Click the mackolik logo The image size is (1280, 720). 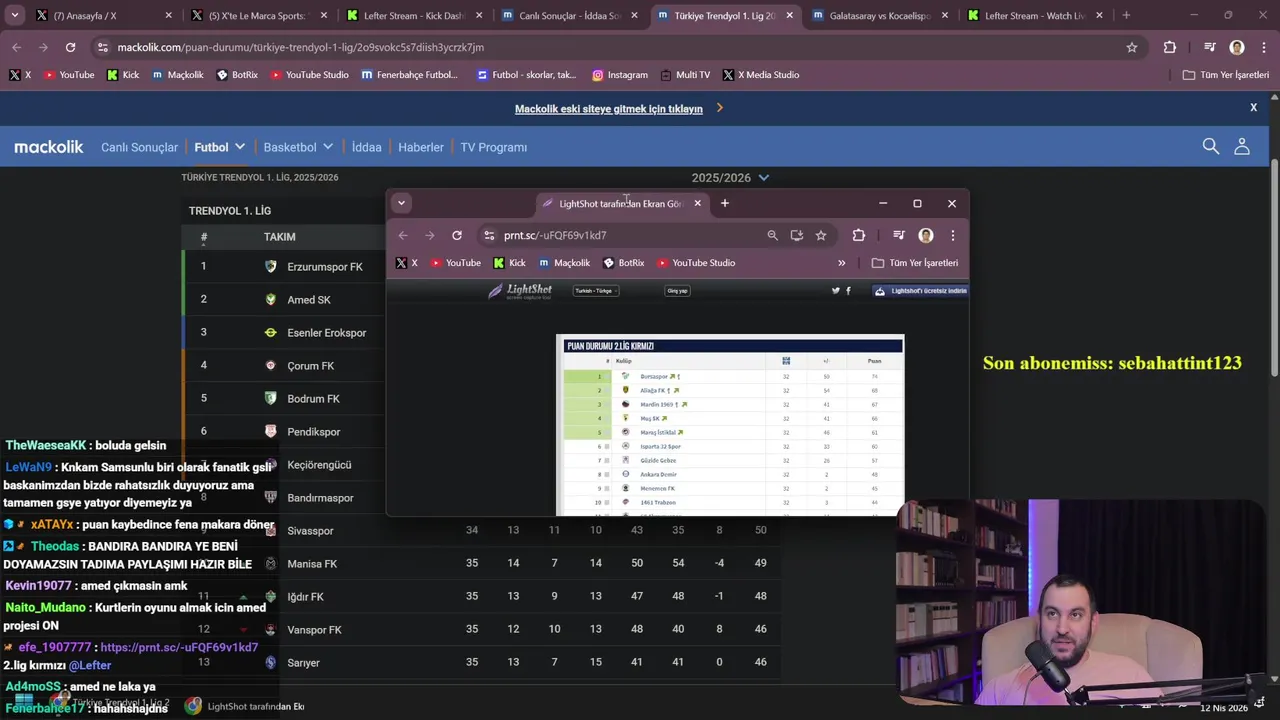point(49,147)
